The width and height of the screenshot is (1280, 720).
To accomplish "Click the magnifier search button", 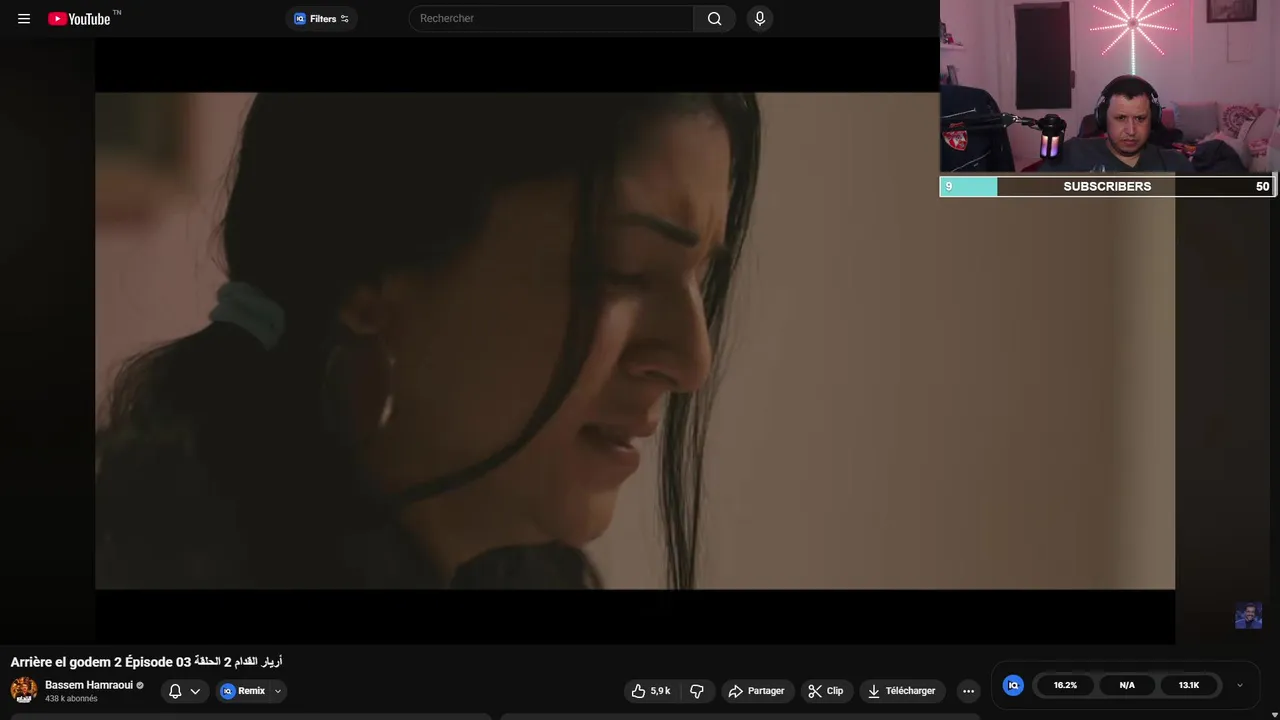I will point(714,18).
